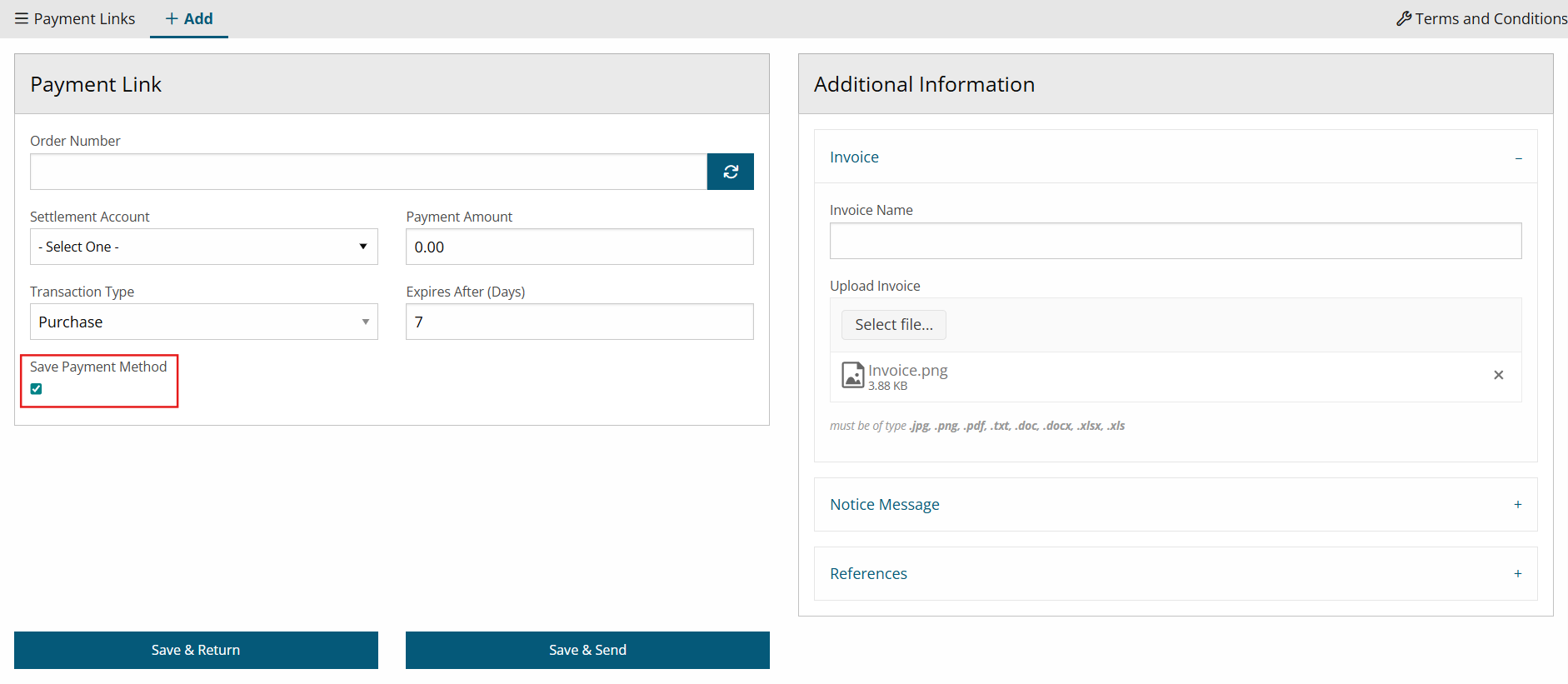Remove the uploaded Invoice.png file
The image size is (1568, 684).
pyautogui.click(x=1498, y=375)
